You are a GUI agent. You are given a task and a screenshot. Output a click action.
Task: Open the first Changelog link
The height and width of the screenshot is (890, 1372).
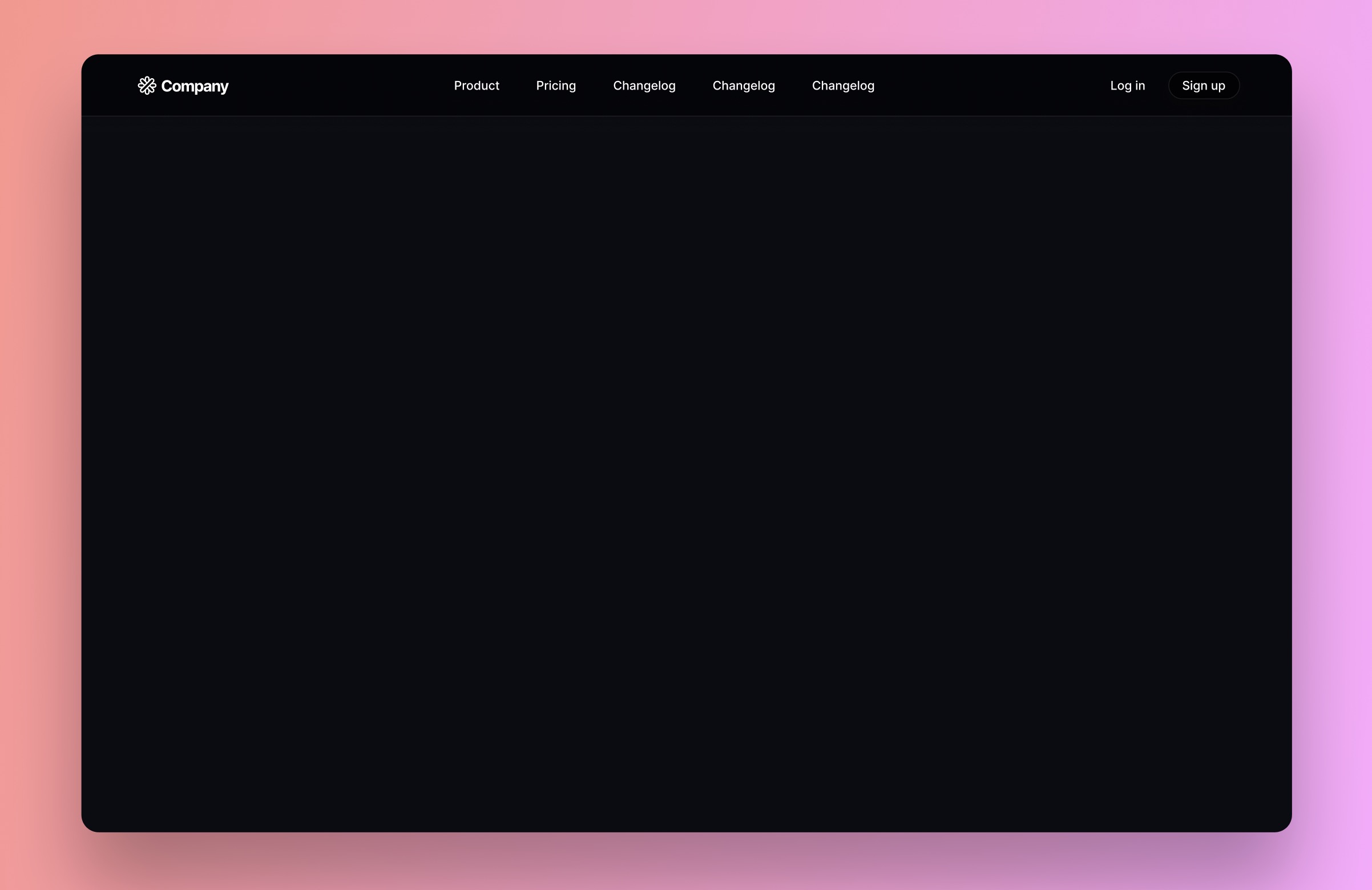(x=644, y=86)
